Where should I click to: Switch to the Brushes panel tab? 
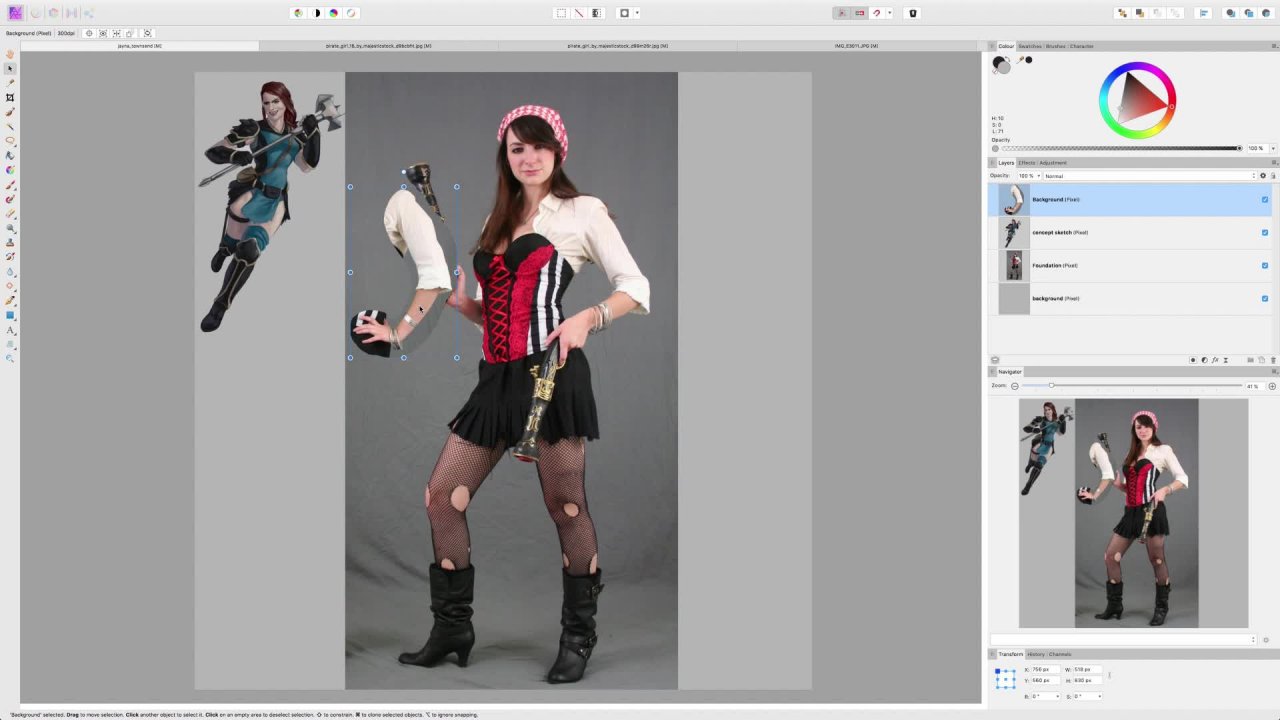(1056, 46)
